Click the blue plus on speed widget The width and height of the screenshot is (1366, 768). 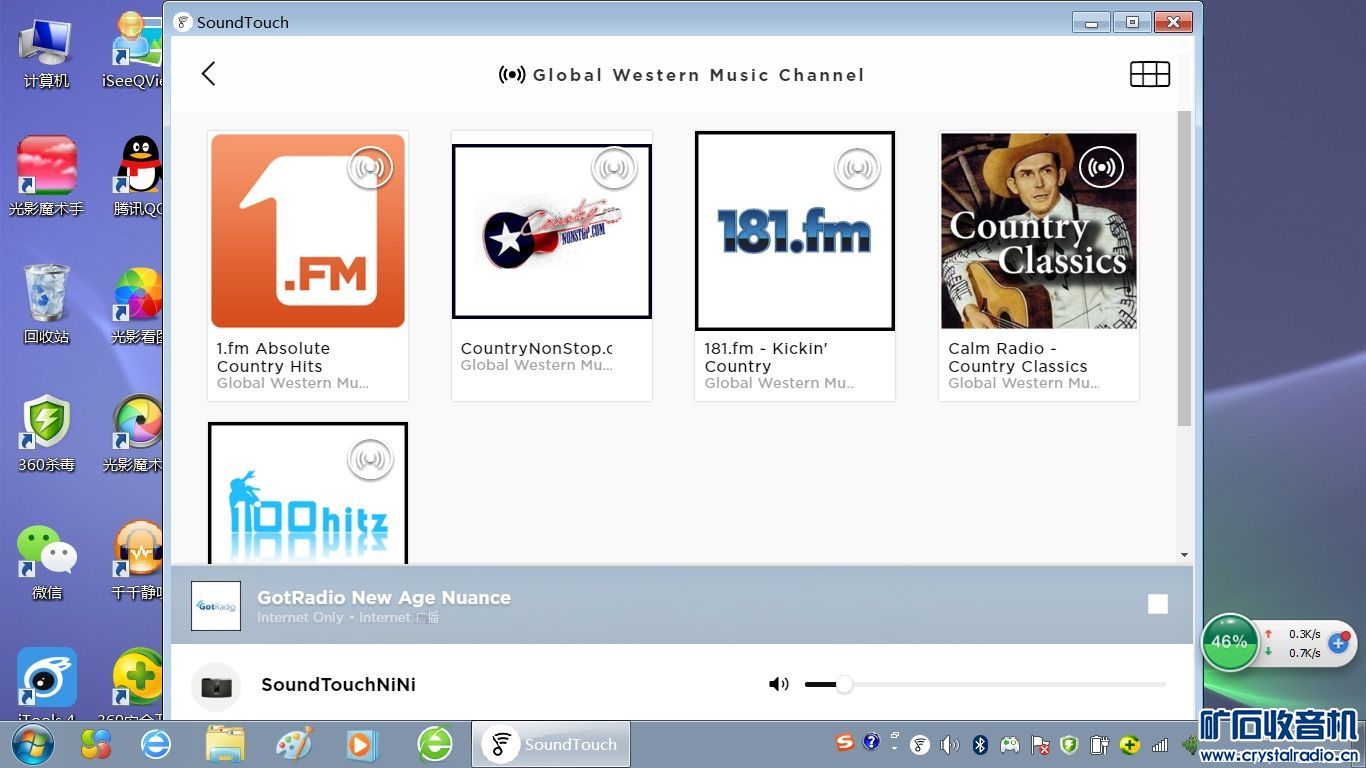tap(1339, 643)
